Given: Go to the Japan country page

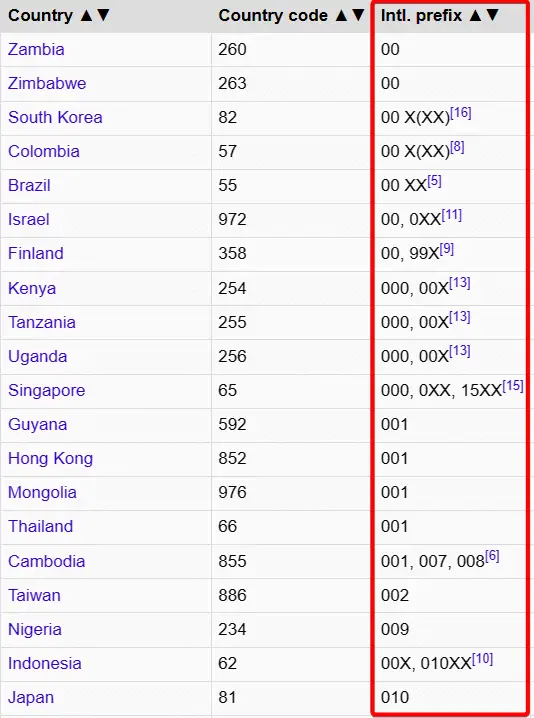Looking at the screenshot, I should click(31, 697).
